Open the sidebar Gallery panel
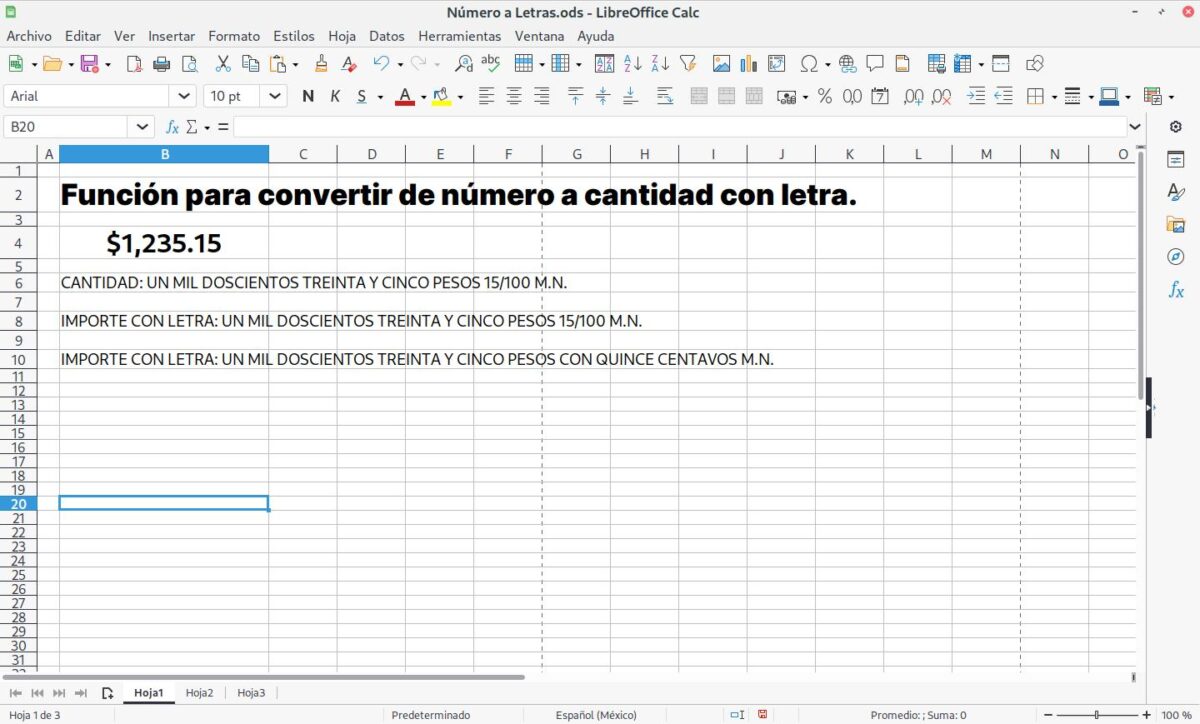1200x724 pixels. coord(1176,224)
